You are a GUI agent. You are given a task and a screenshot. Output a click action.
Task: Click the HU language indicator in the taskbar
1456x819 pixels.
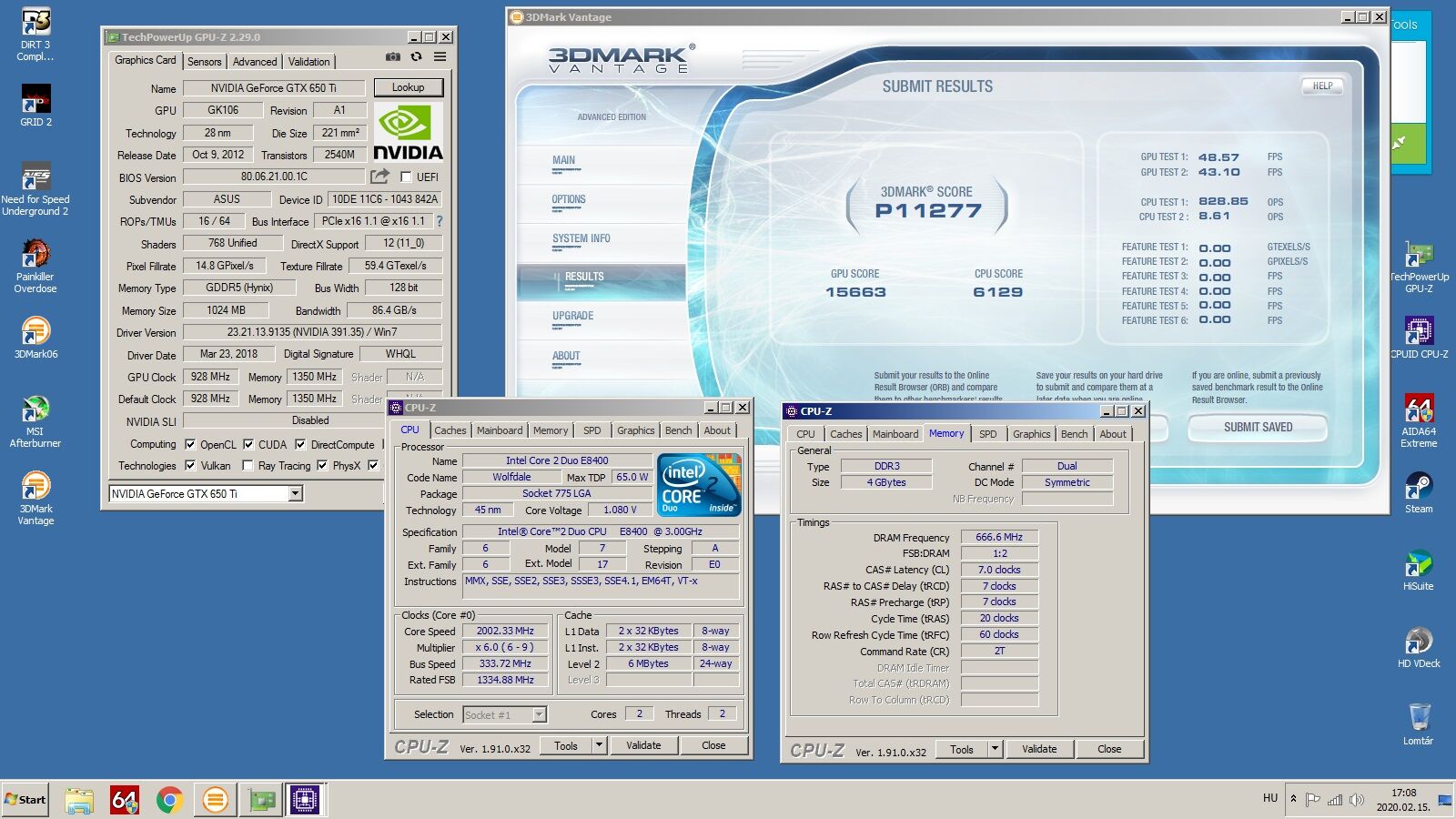pos(1270,798)
